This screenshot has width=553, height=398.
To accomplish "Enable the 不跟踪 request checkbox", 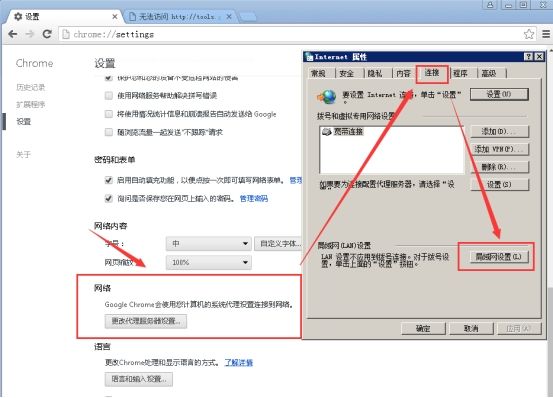I will (109, 132).
